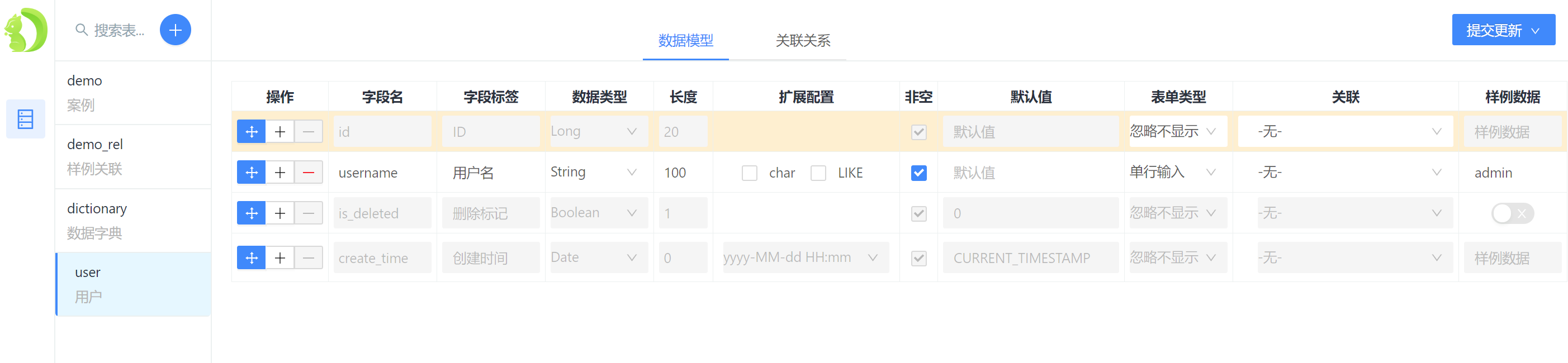The width and height of the screenshot is (1568, 363).
Task: Add a field after username row
Action: click(280, 173)
